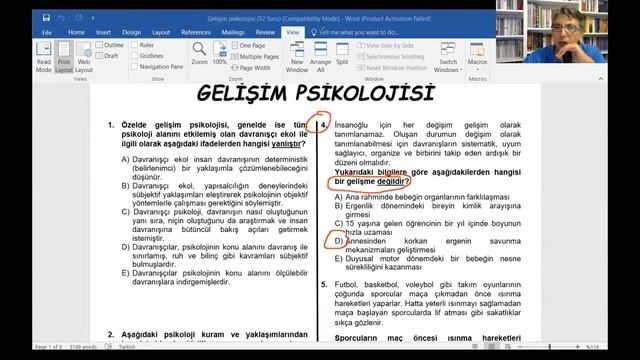Switch to the Insert tab
This screenshot has width=640, height=360.
coord(103,32)
